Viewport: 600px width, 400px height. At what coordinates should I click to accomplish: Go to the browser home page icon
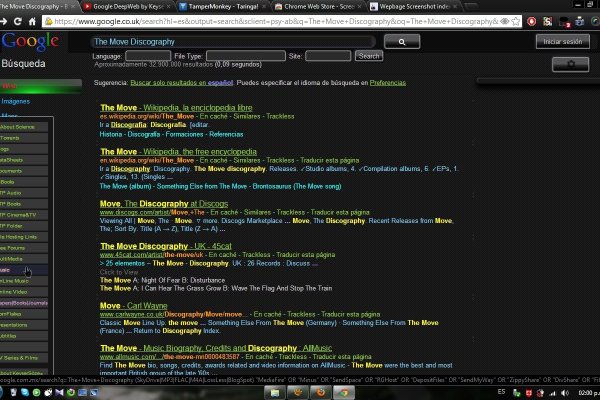(32, 21)
